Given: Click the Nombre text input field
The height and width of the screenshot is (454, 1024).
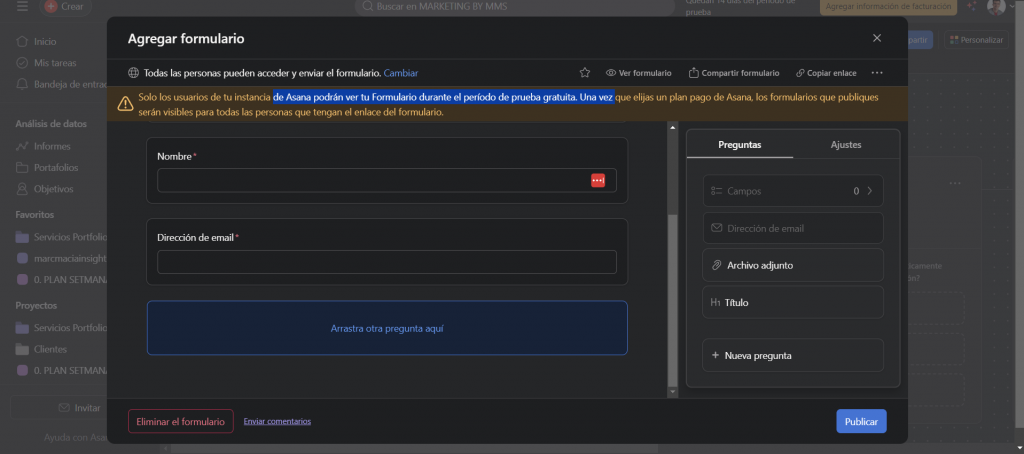Looking at the screenshot, I should 372,180.
